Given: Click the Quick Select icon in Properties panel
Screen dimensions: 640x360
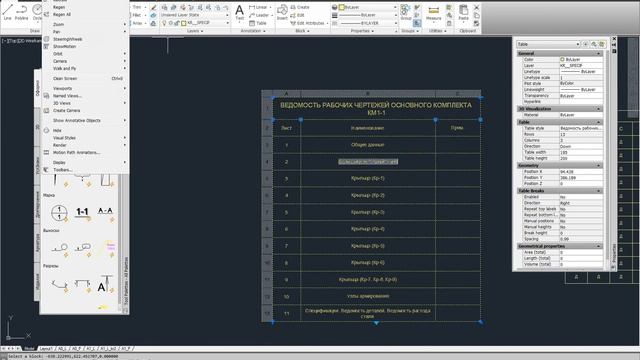Looking at the screenshot, I should (x=602, y=44).
